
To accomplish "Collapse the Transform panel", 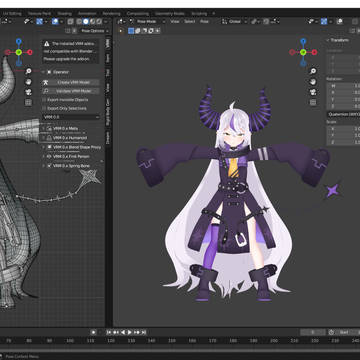I will click(328, 40).
